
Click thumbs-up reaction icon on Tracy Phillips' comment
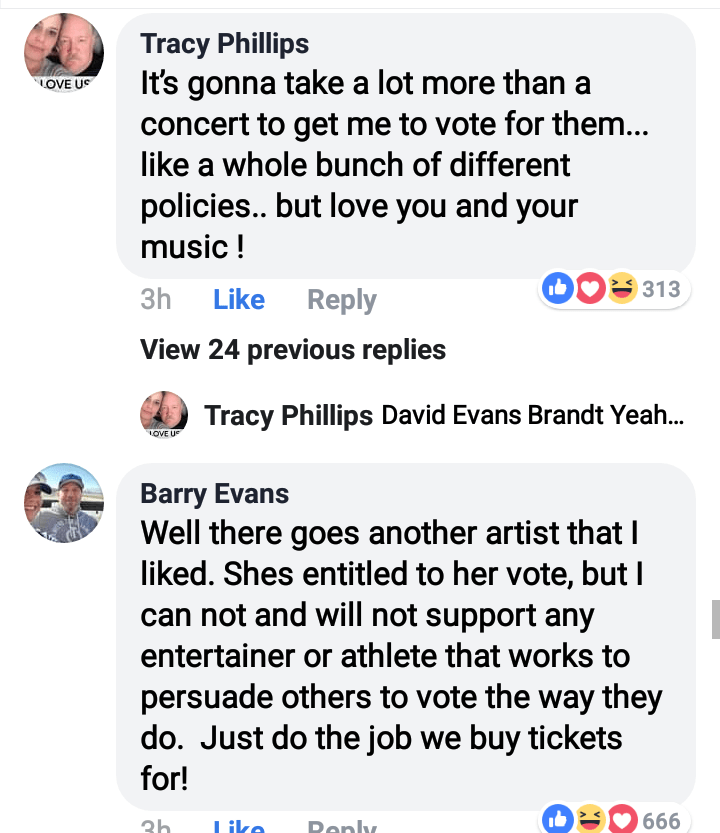coord(557,289)
